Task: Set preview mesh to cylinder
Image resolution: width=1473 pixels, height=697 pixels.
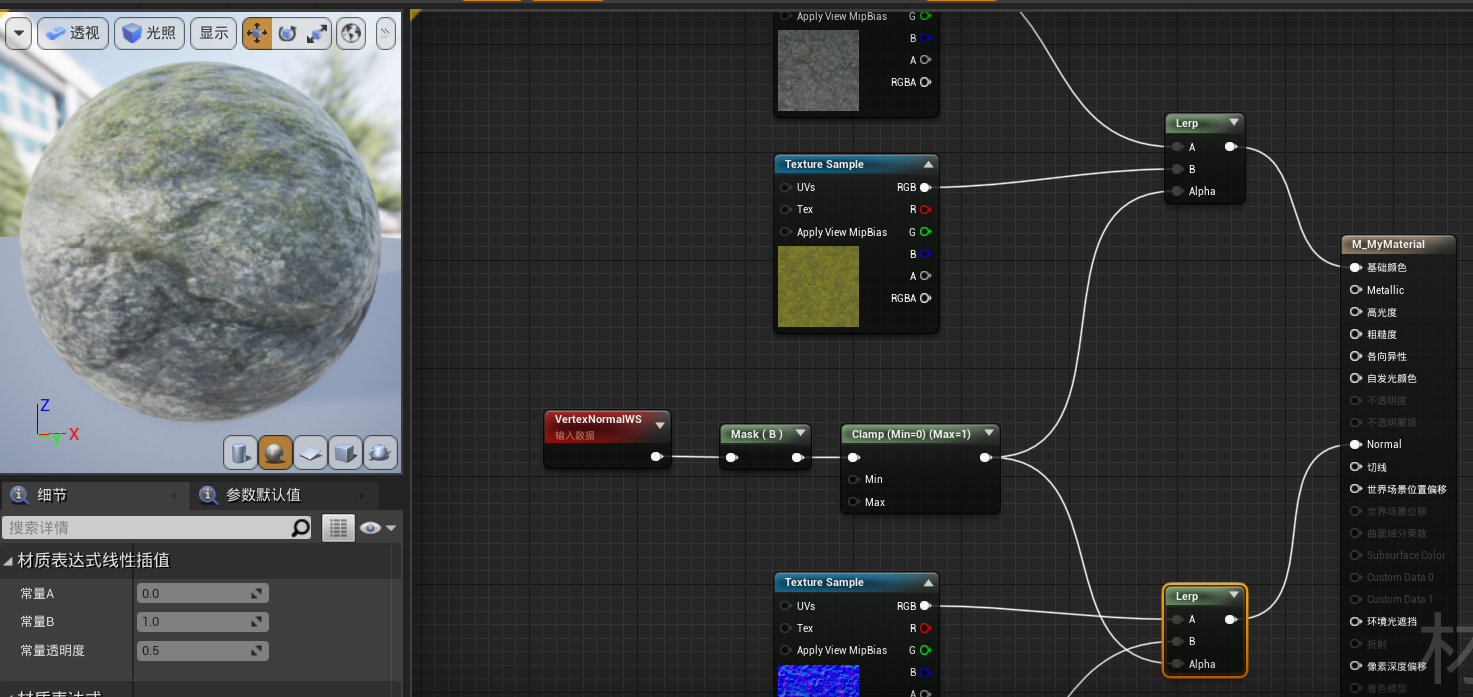Action: pos(240,453)
